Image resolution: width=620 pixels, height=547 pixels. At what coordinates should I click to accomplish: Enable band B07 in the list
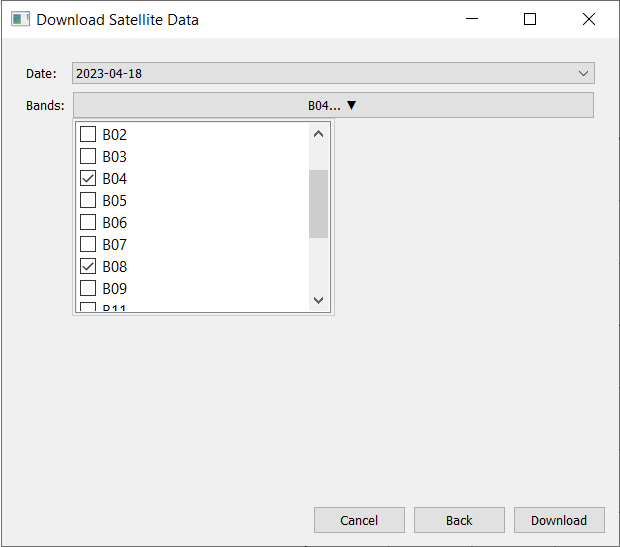coord(88,244)
